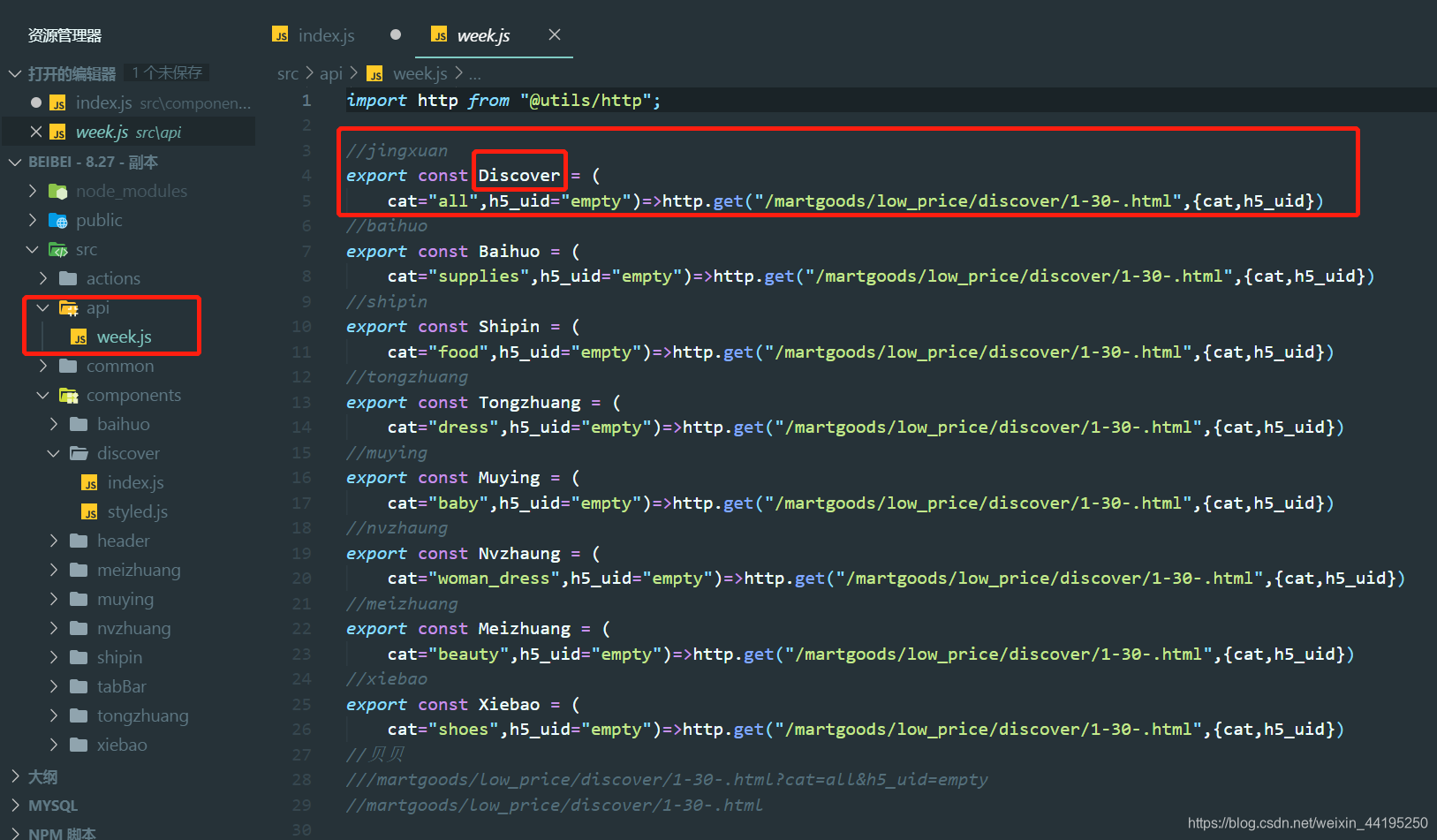This screenshot has width=1437, height=840.
Task: Click the open discover folder icon
Action: point(79,453)
